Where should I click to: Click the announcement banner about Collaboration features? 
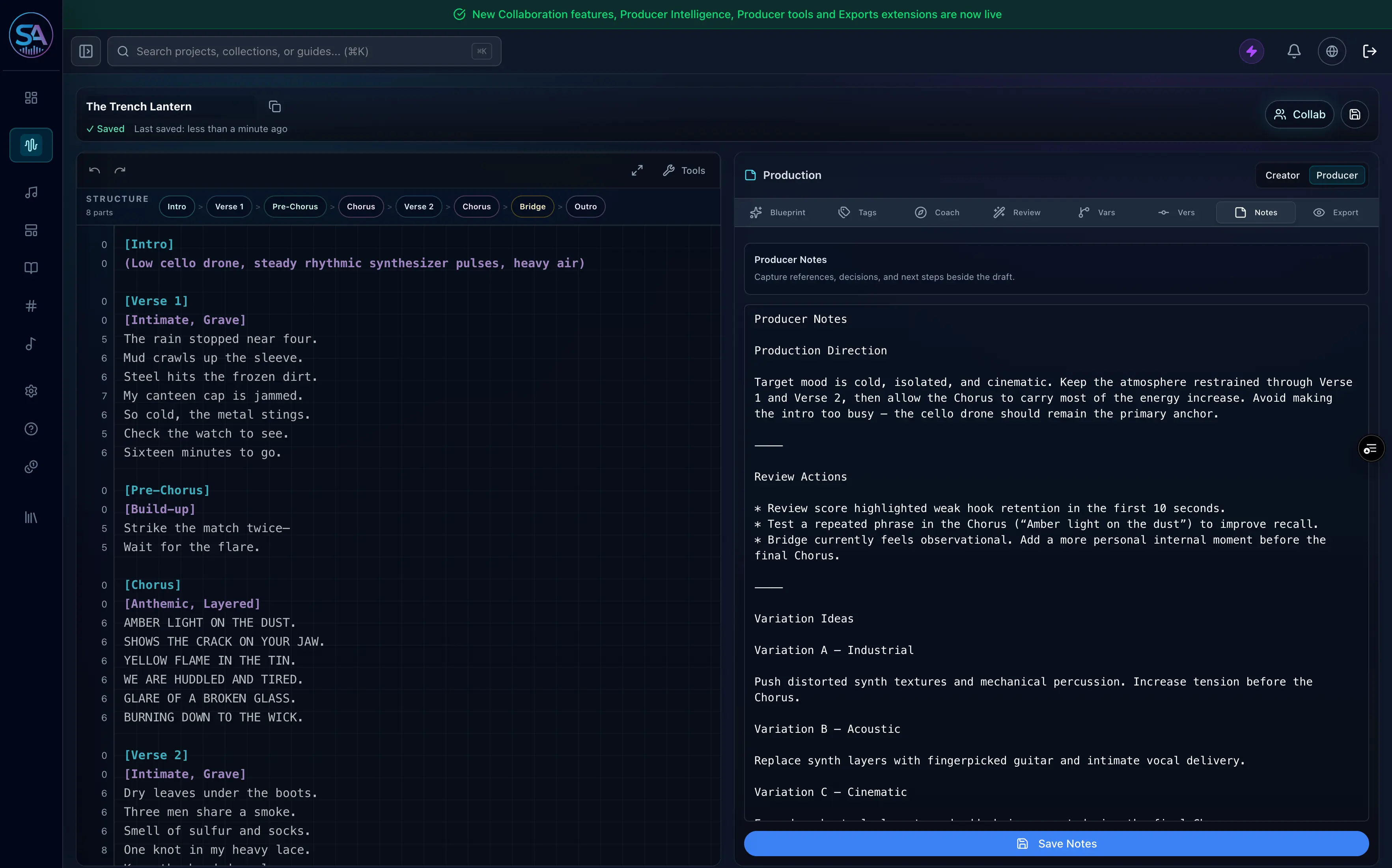click(x=727, y=14)
